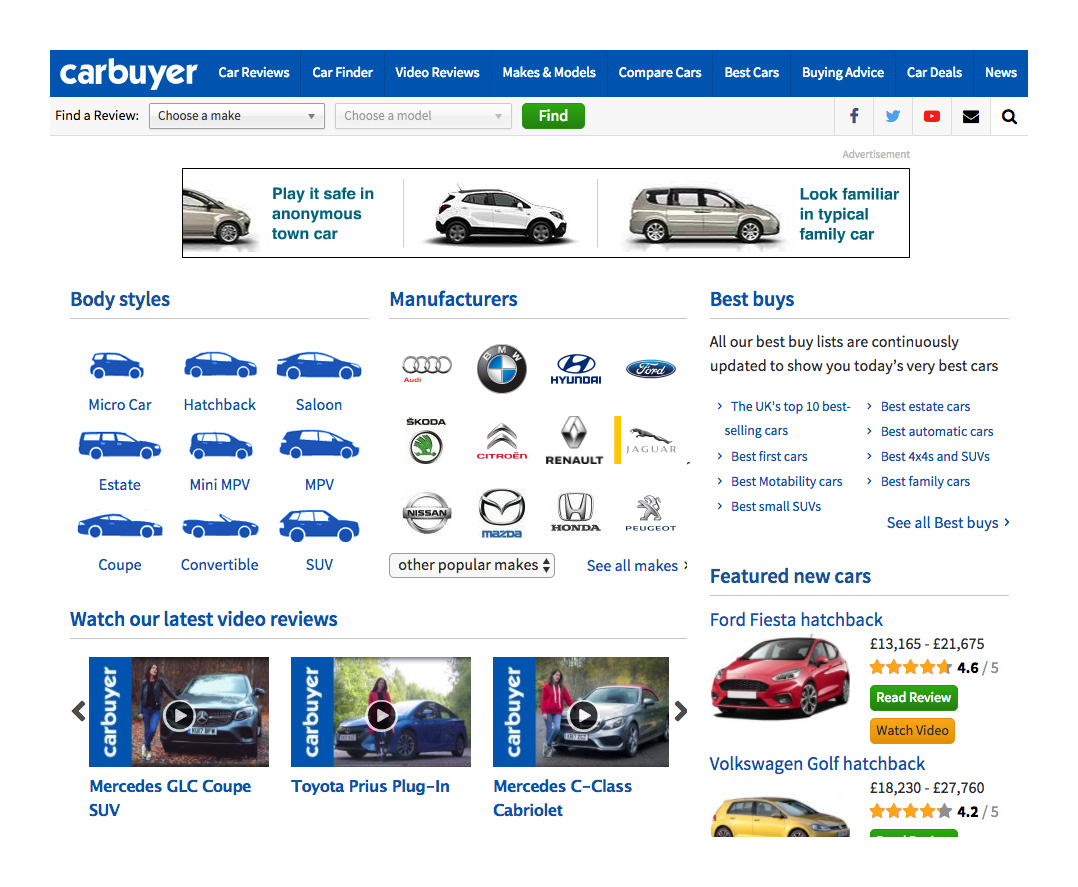Viewport: 1078px width, 887px height.
Task: Open the 'See all Best buys' link
Action: coord(947,523)
